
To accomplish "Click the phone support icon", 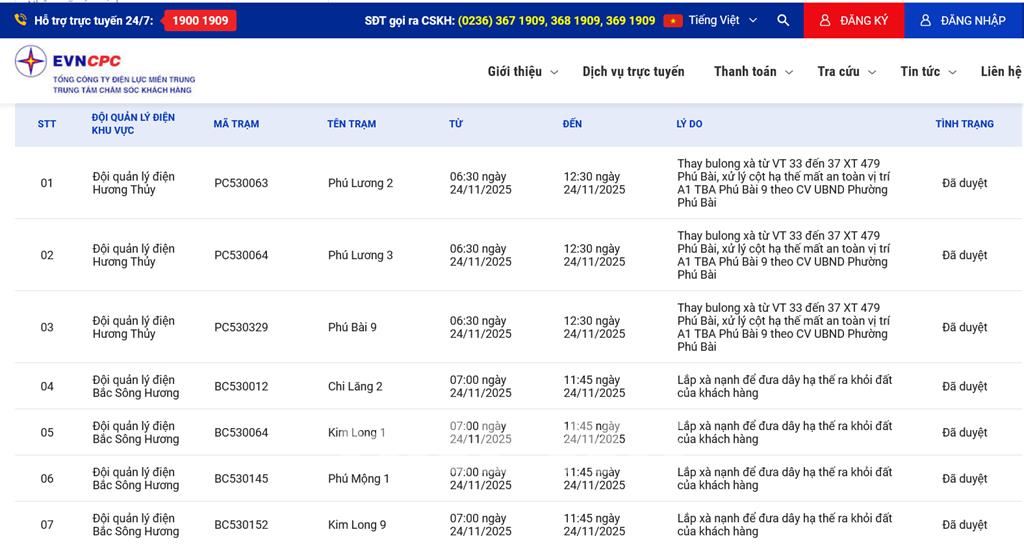I will point(20,20).
